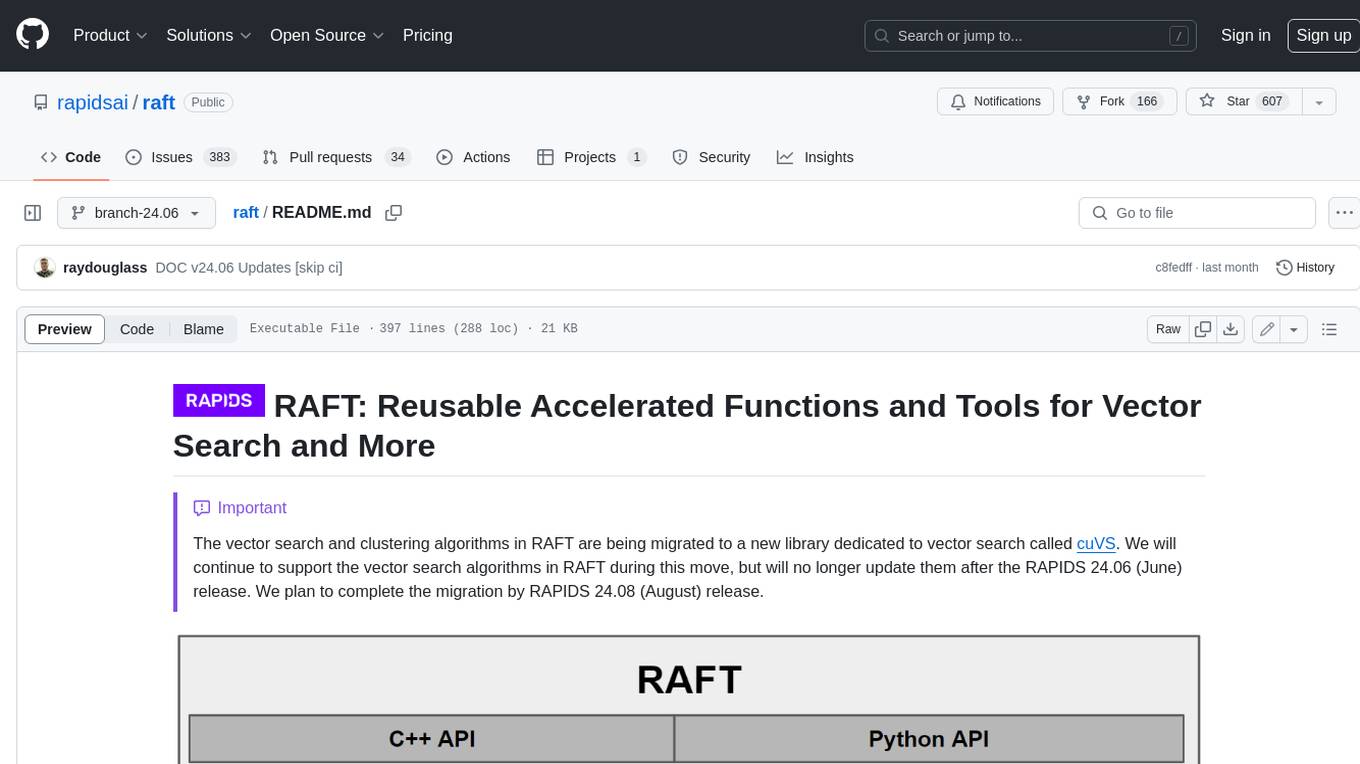Open raydouglass user avatar
The height and width of the screenshot is (764, 1360).
coord(44,267)
